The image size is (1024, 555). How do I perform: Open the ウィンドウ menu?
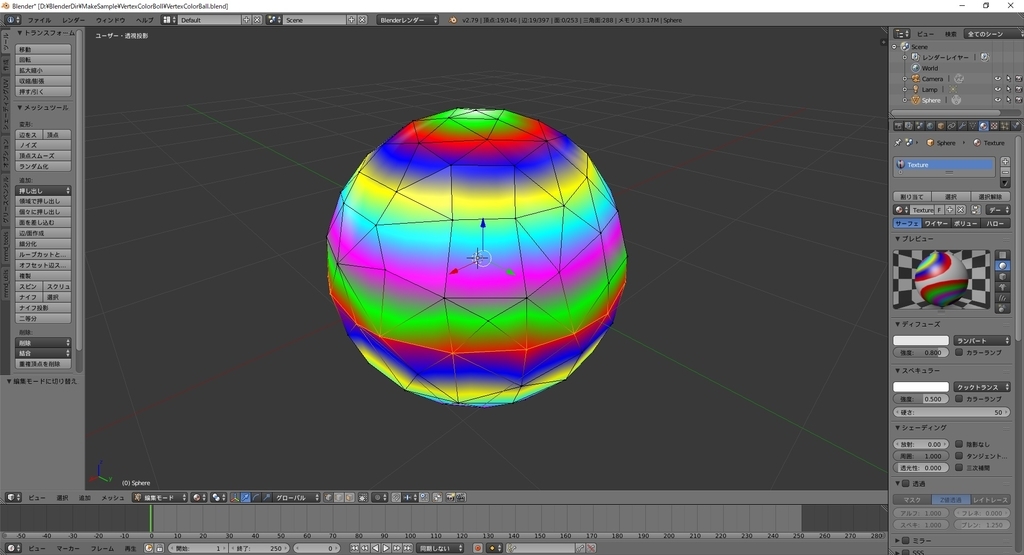click(x=110, y=20)
